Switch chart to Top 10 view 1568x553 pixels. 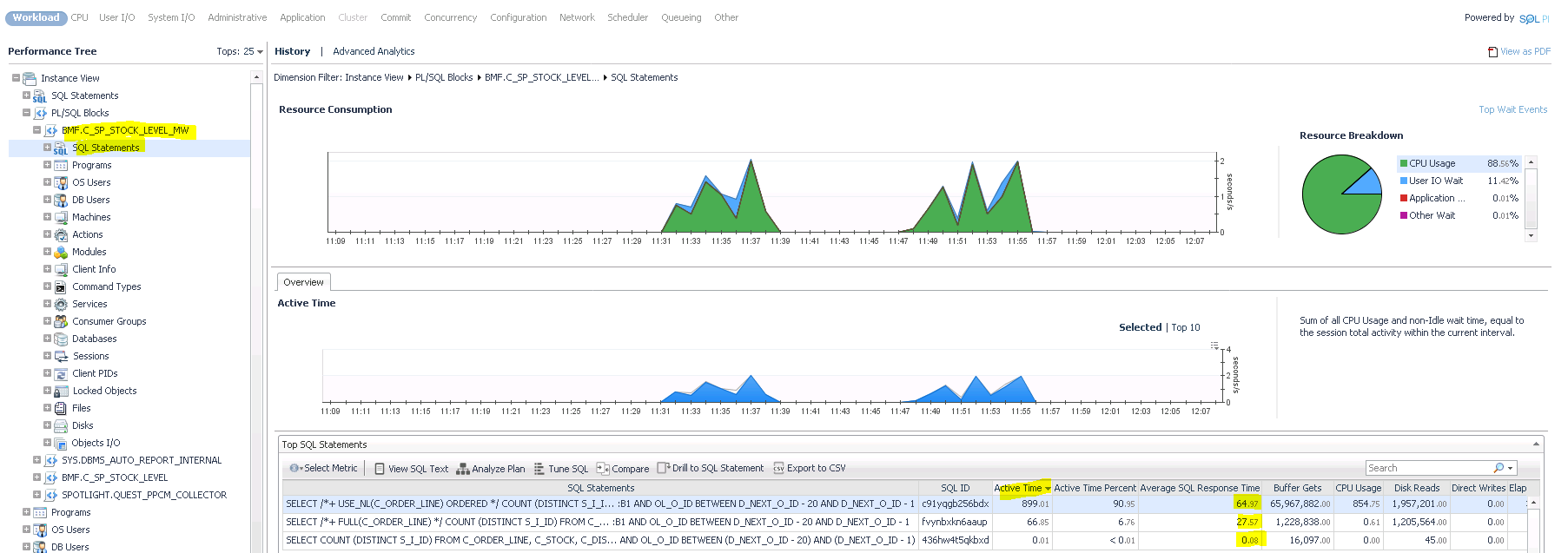pyautogui.click(x=1186, y=327)
